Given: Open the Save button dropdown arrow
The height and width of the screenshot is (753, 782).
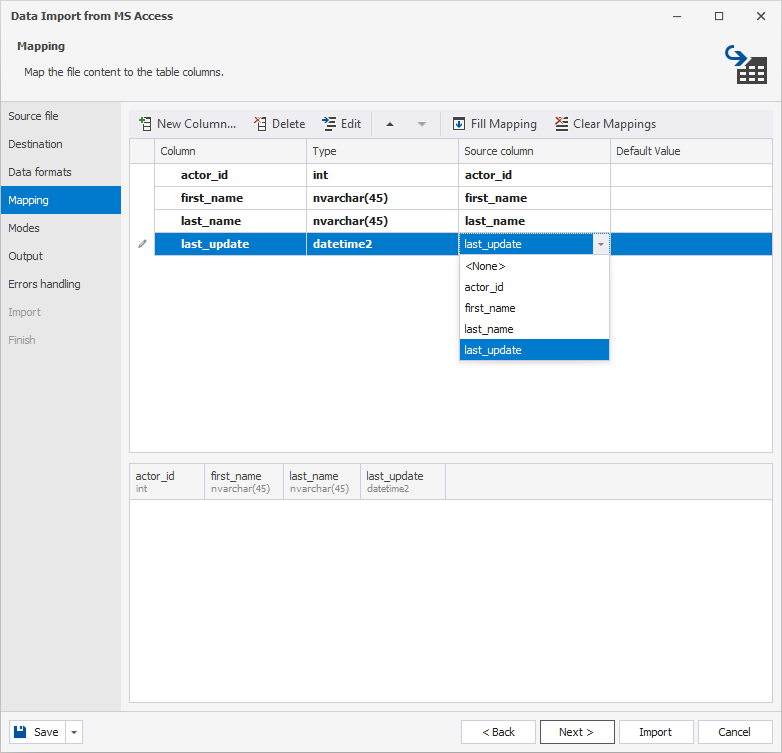Looking at the screenshot, I should coord(74,732).
